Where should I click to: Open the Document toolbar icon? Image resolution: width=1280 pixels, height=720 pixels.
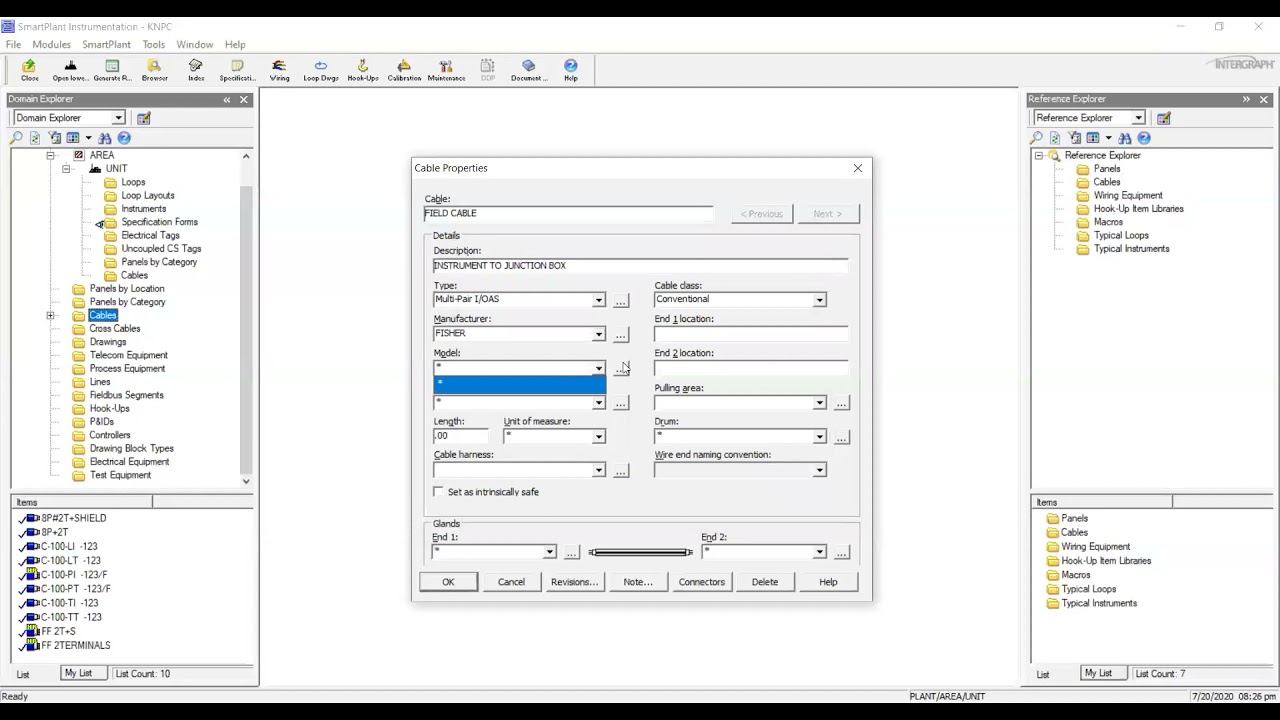click(x=529, y=70)
